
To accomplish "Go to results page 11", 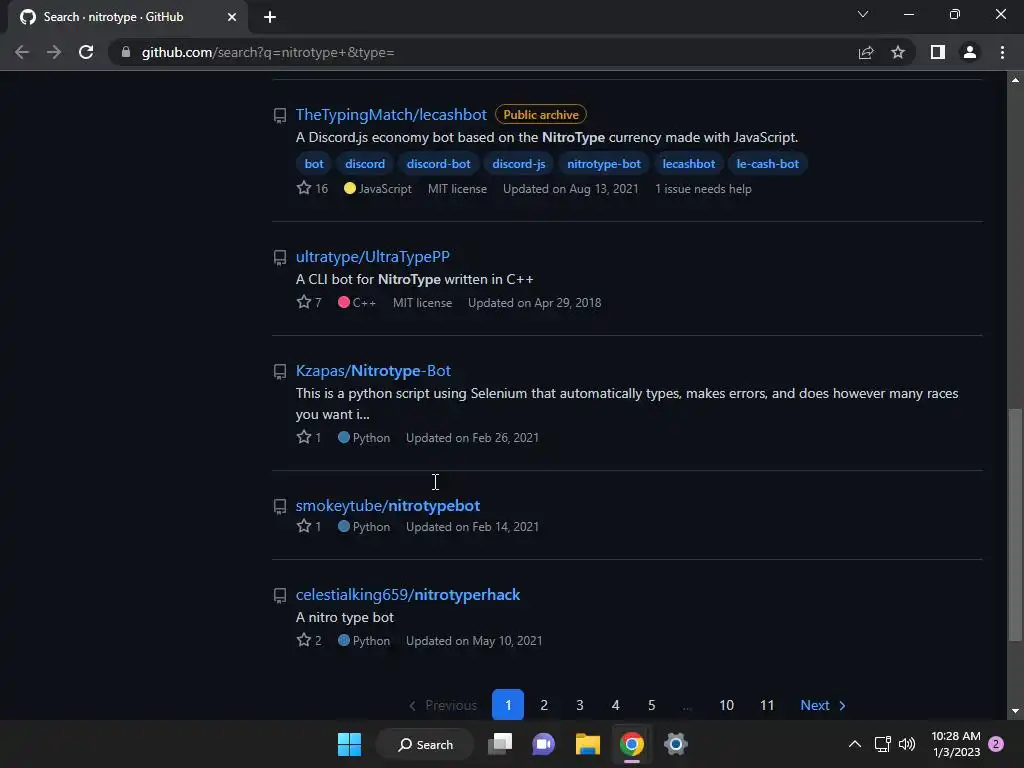I will coord(767,705).
